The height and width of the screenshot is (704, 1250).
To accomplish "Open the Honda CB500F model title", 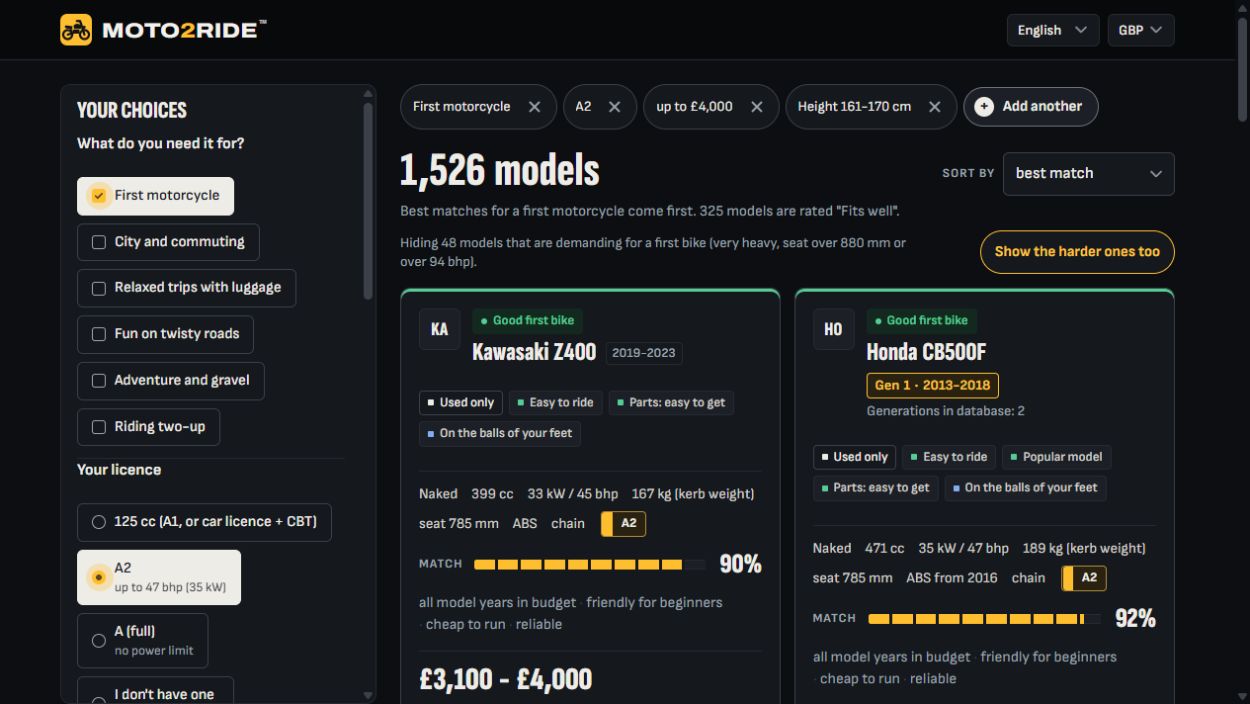I will click(926, 352).
